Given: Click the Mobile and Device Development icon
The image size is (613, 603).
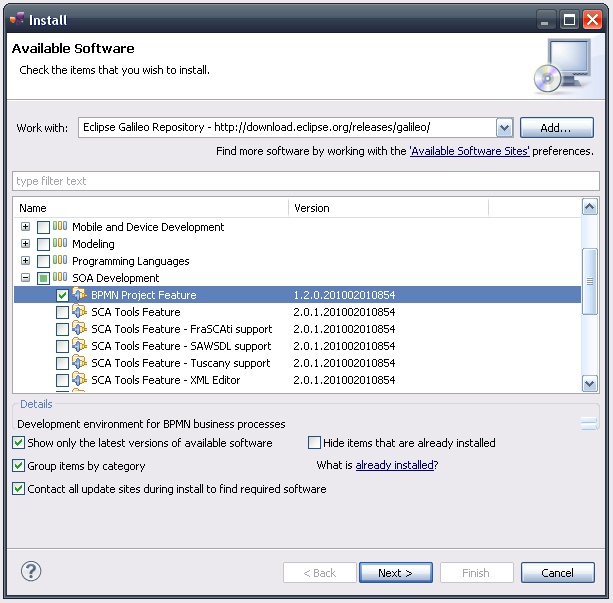Looking at the screenshot, I should [60, 227].
